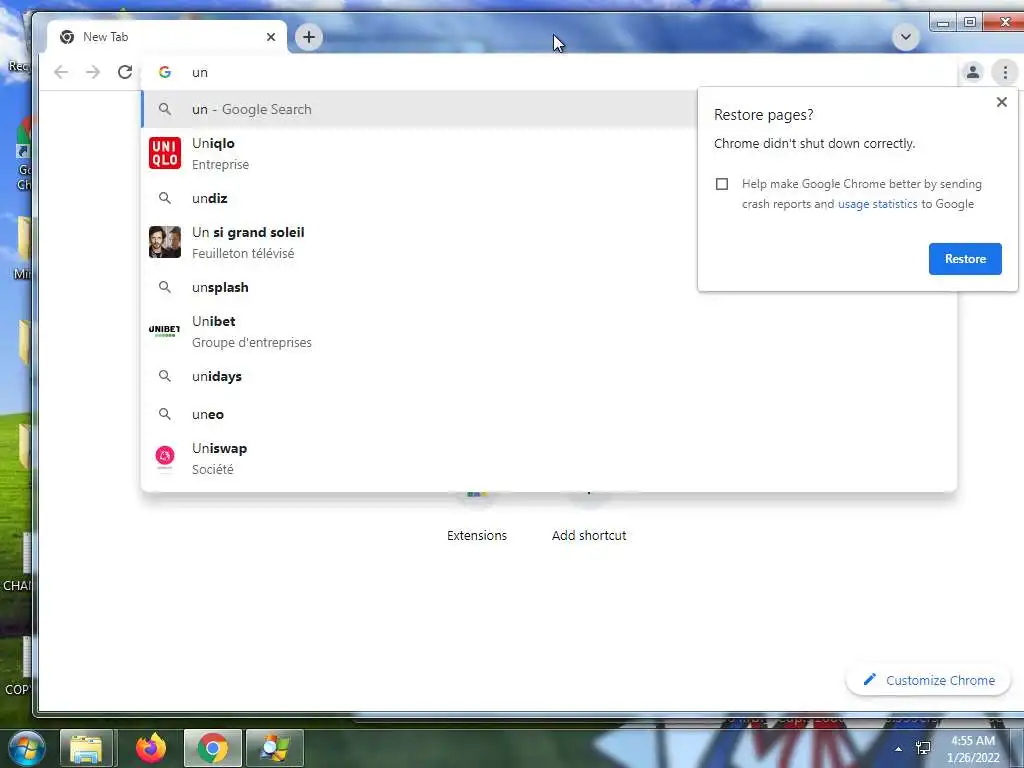Click the Uniqlo red logo thumbnail
1024x768 pixels.
(165, 153)
